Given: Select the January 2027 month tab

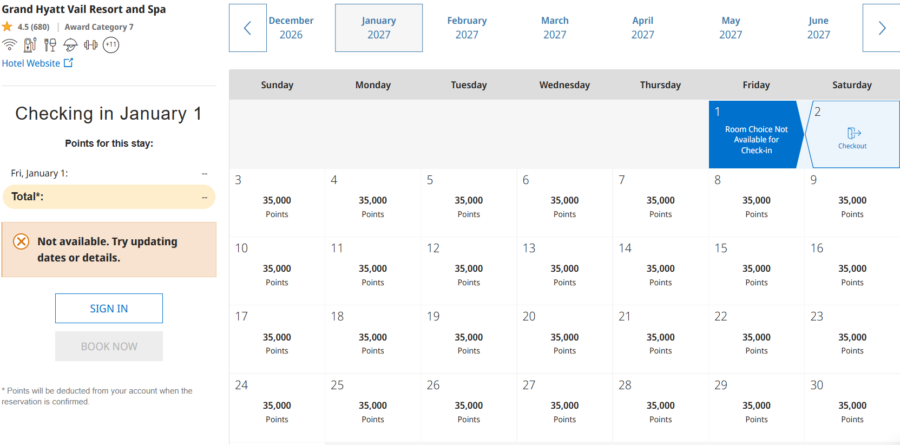Looking at the screenshot, I should (x=379, y=28).
